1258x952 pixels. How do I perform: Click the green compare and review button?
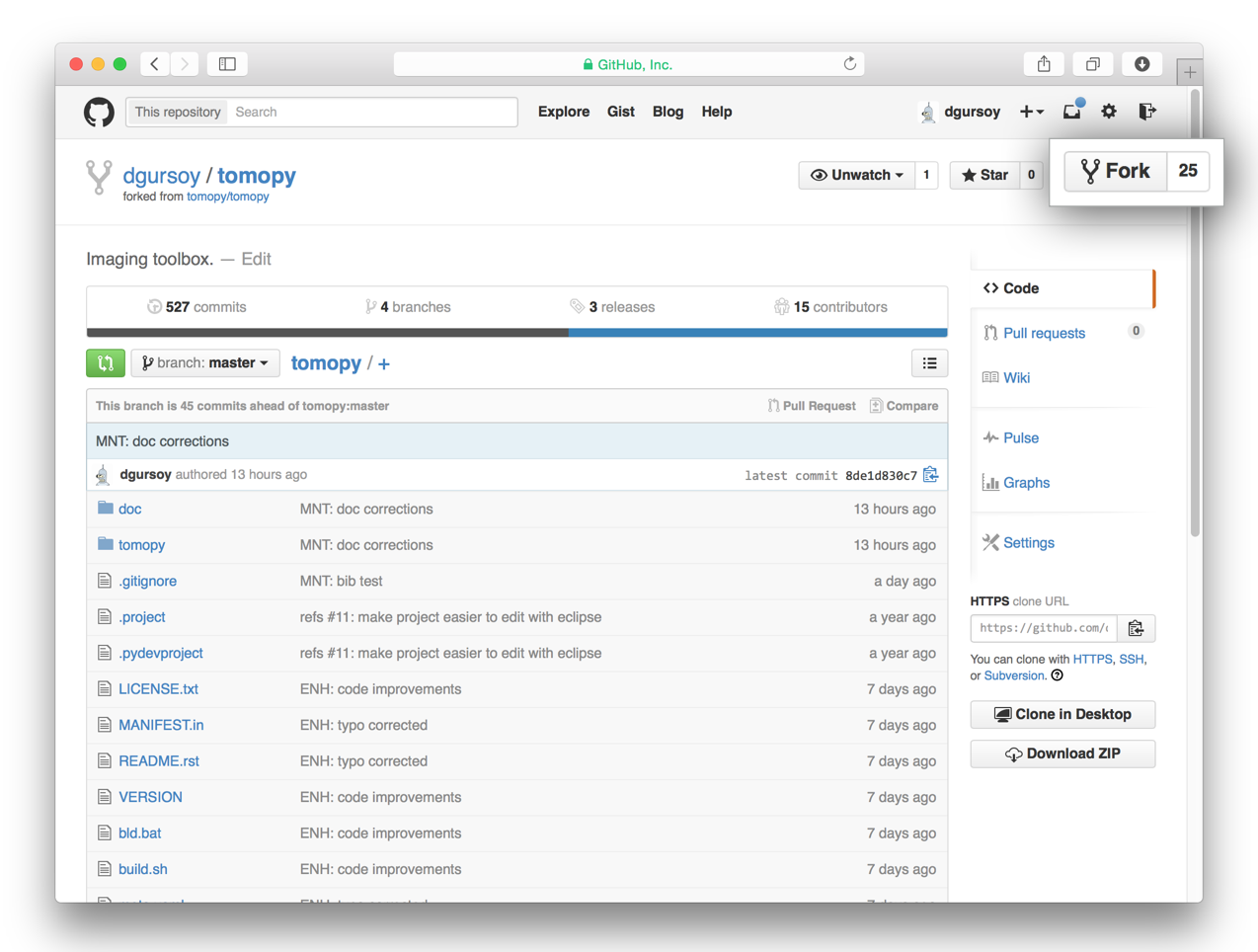106,363
